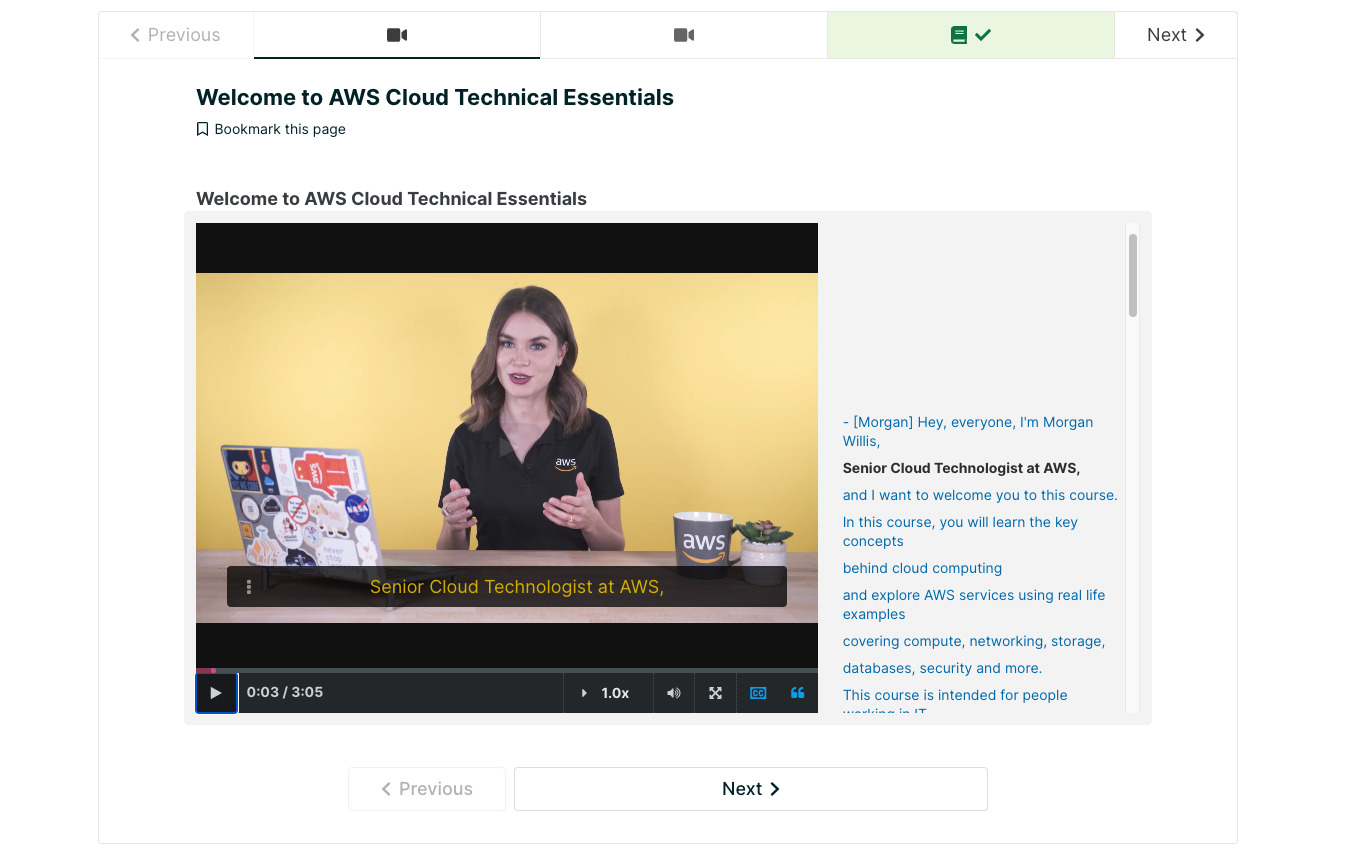The width and height of the screenshot is (1350, 859).
Task: Open the transcript quote icon in player controls
Action: click(797, 692)
